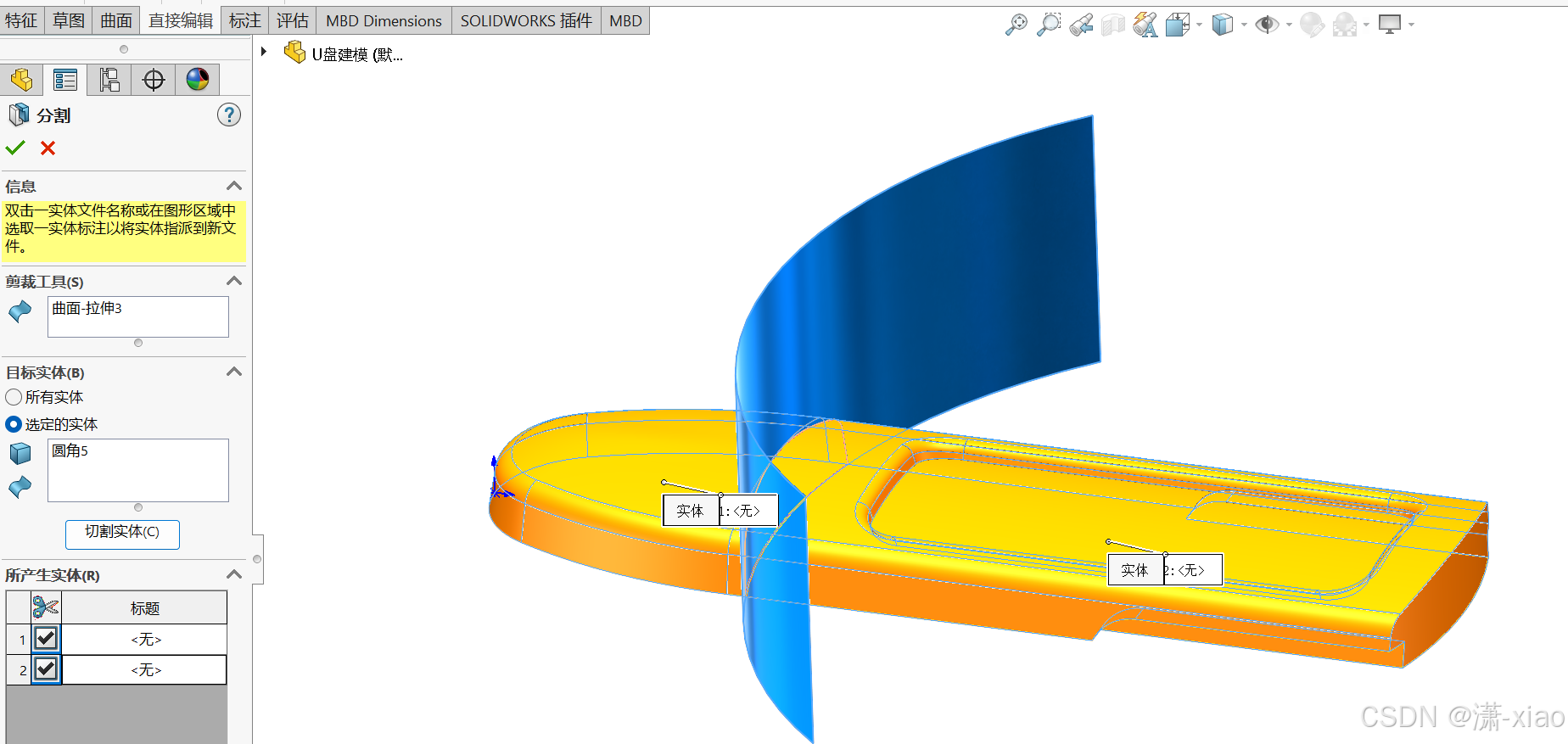The height and width of the screenshot is (744, 1568).
Task: Collapse the 目标实体(B) section
Action: click(235, 372)
